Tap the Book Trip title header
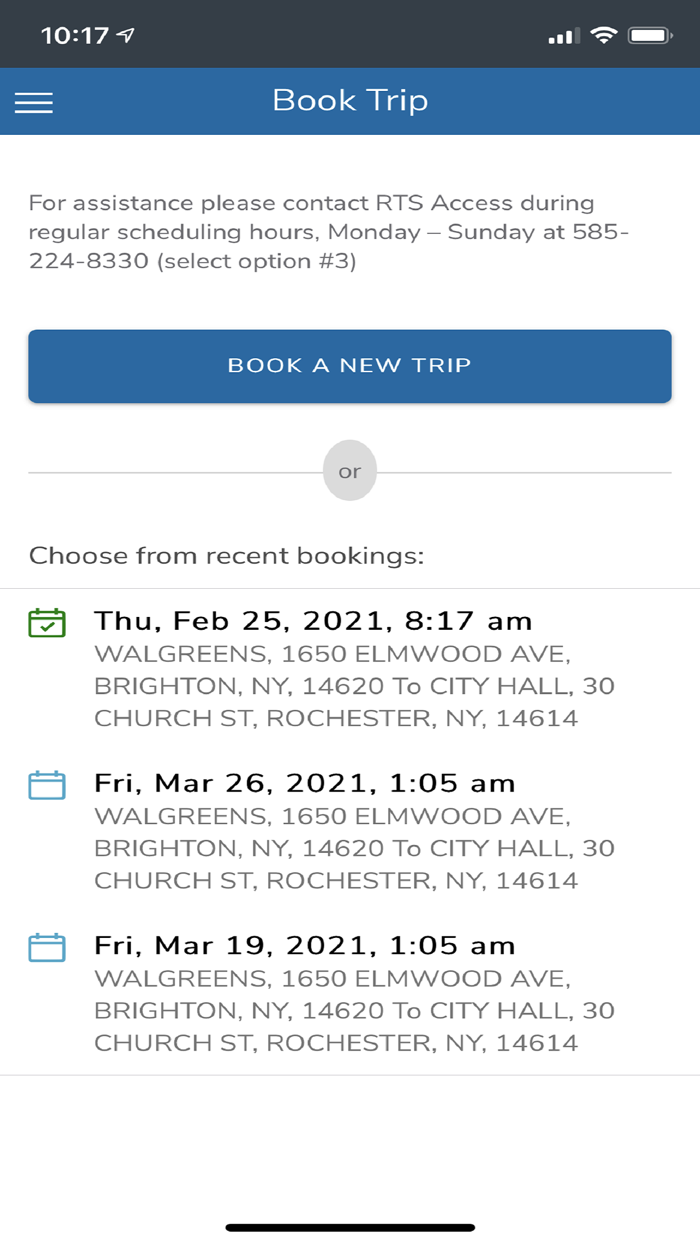The image size is (700, 1244). click(x=350, y=101)
